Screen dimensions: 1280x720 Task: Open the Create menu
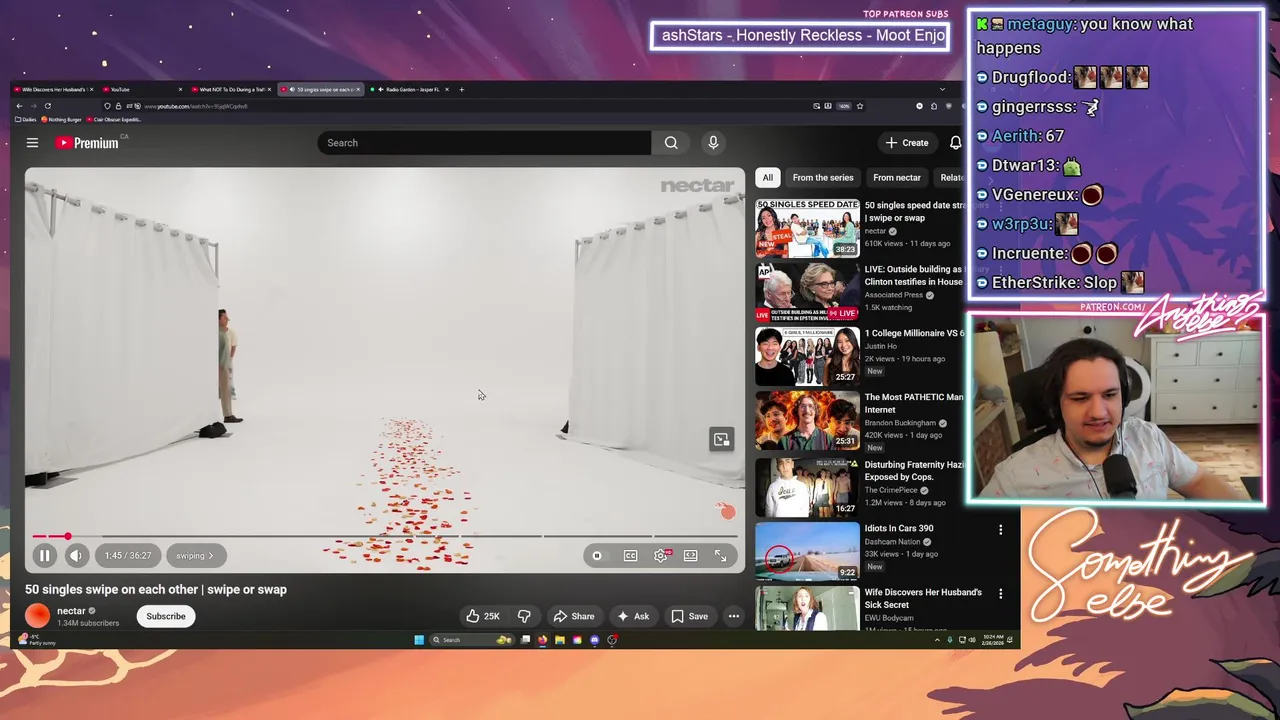click(x=907, y=143)
